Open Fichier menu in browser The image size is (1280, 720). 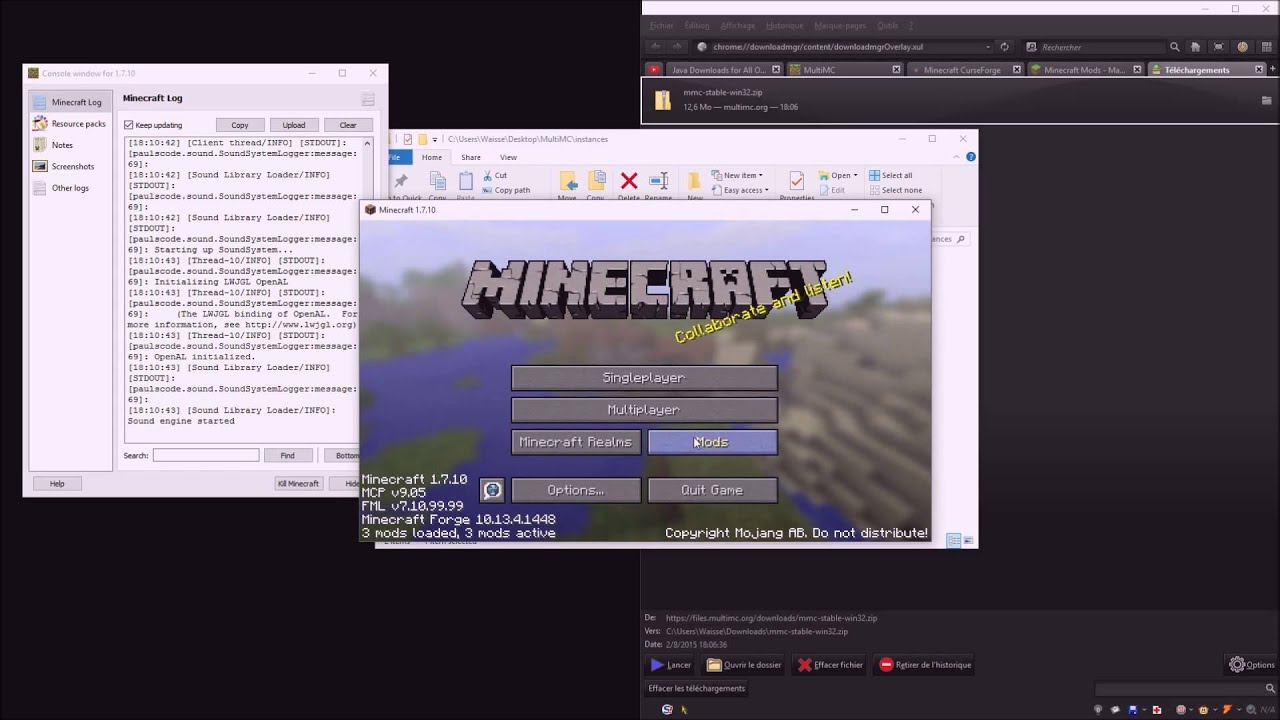pyautogui.click(x=662, y=26)
